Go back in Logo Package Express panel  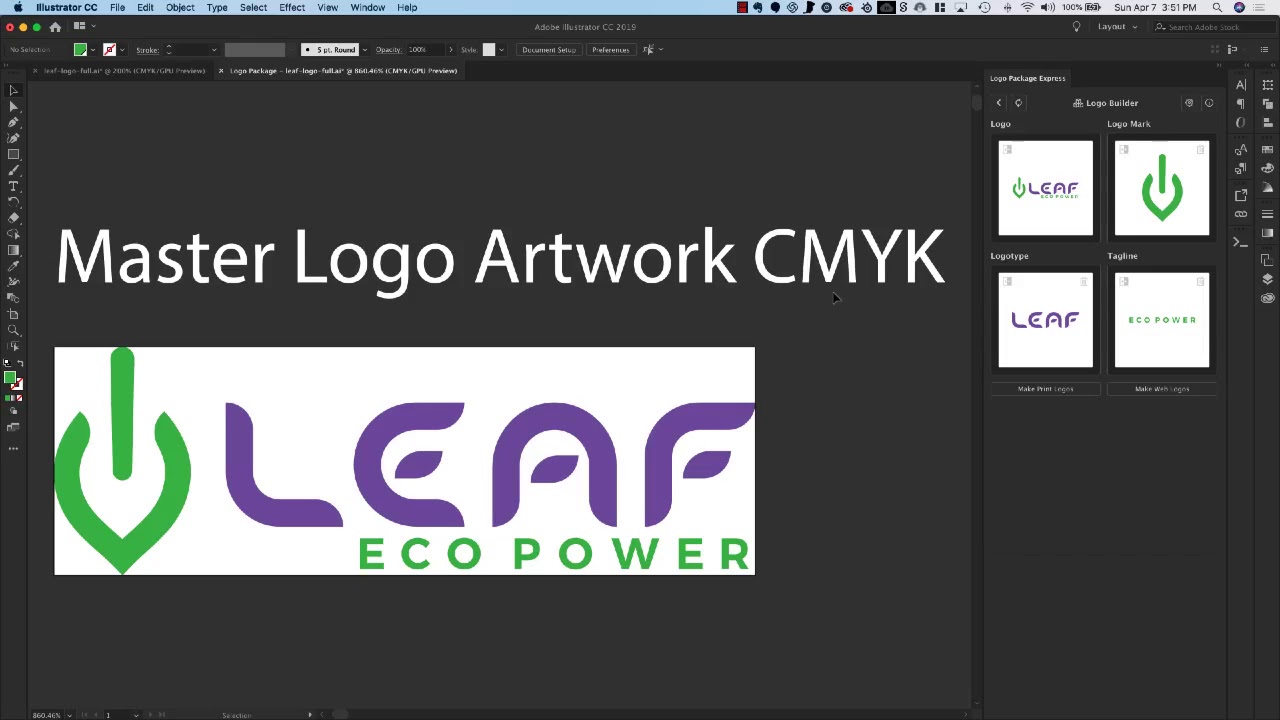pos(998,103)
